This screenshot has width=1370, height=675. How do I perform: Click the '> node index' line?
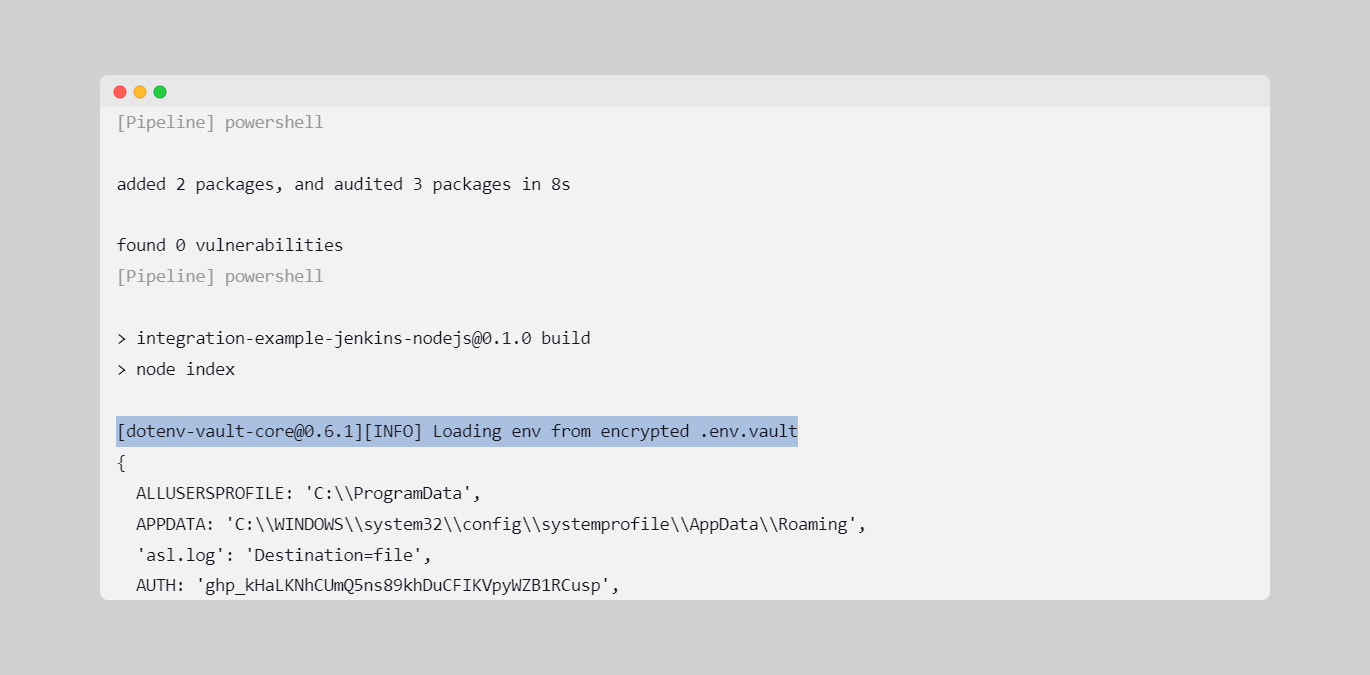point(176,370)
